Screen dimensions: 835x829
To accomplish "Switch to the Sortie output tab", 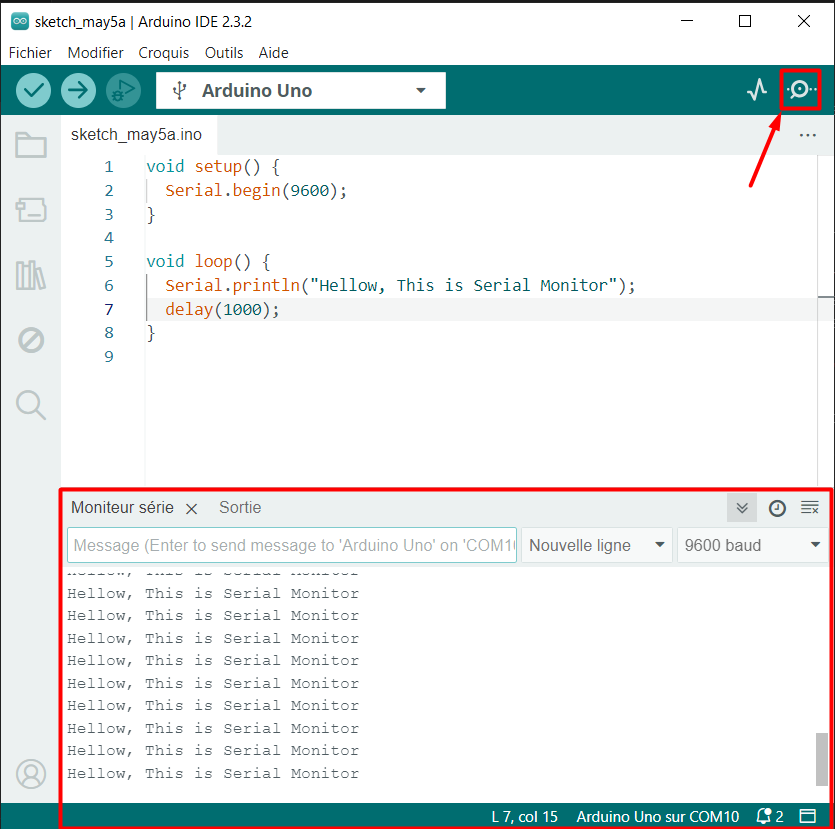I will [x=240, y=507].
